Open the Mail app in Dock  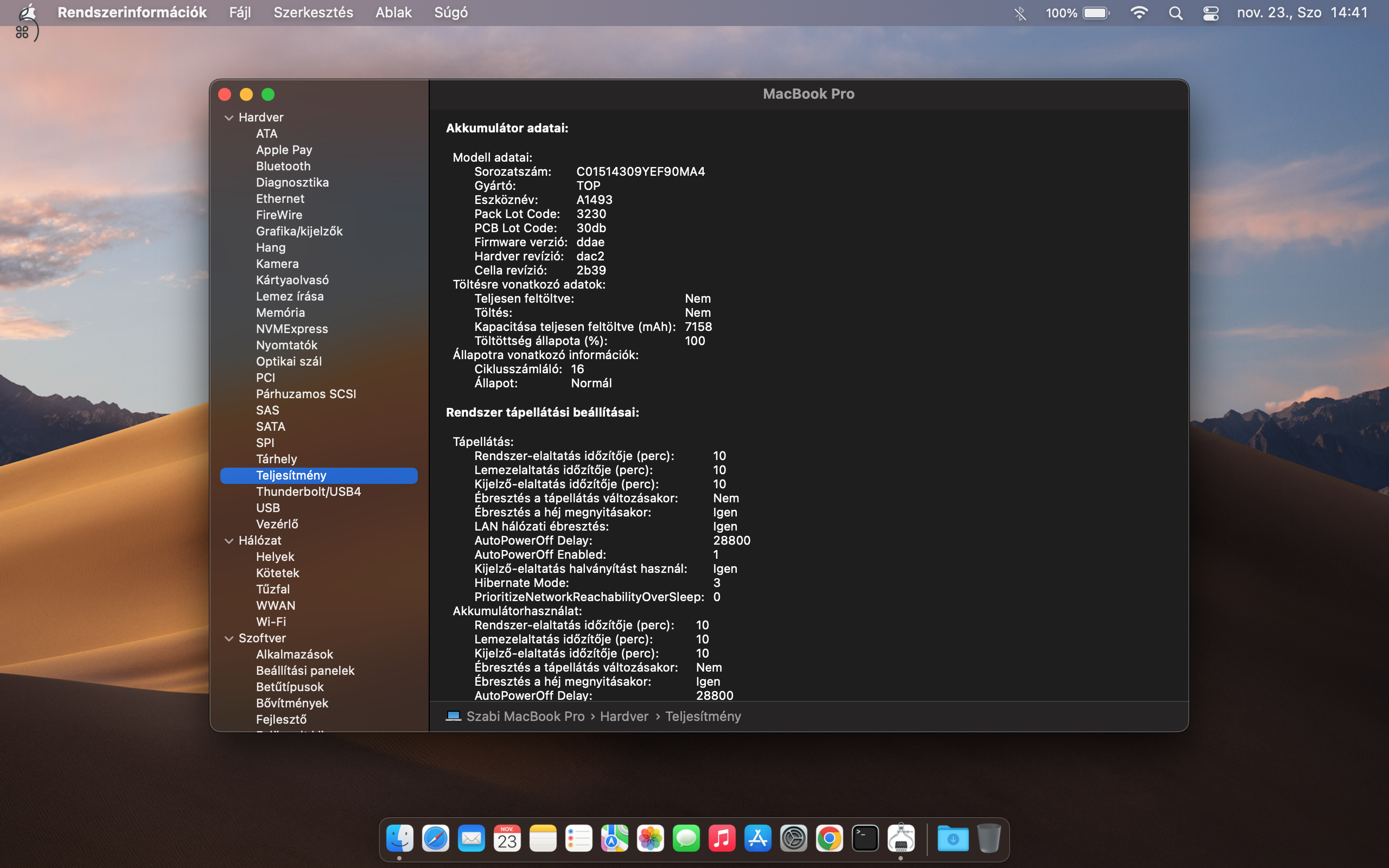click(471, 839)
